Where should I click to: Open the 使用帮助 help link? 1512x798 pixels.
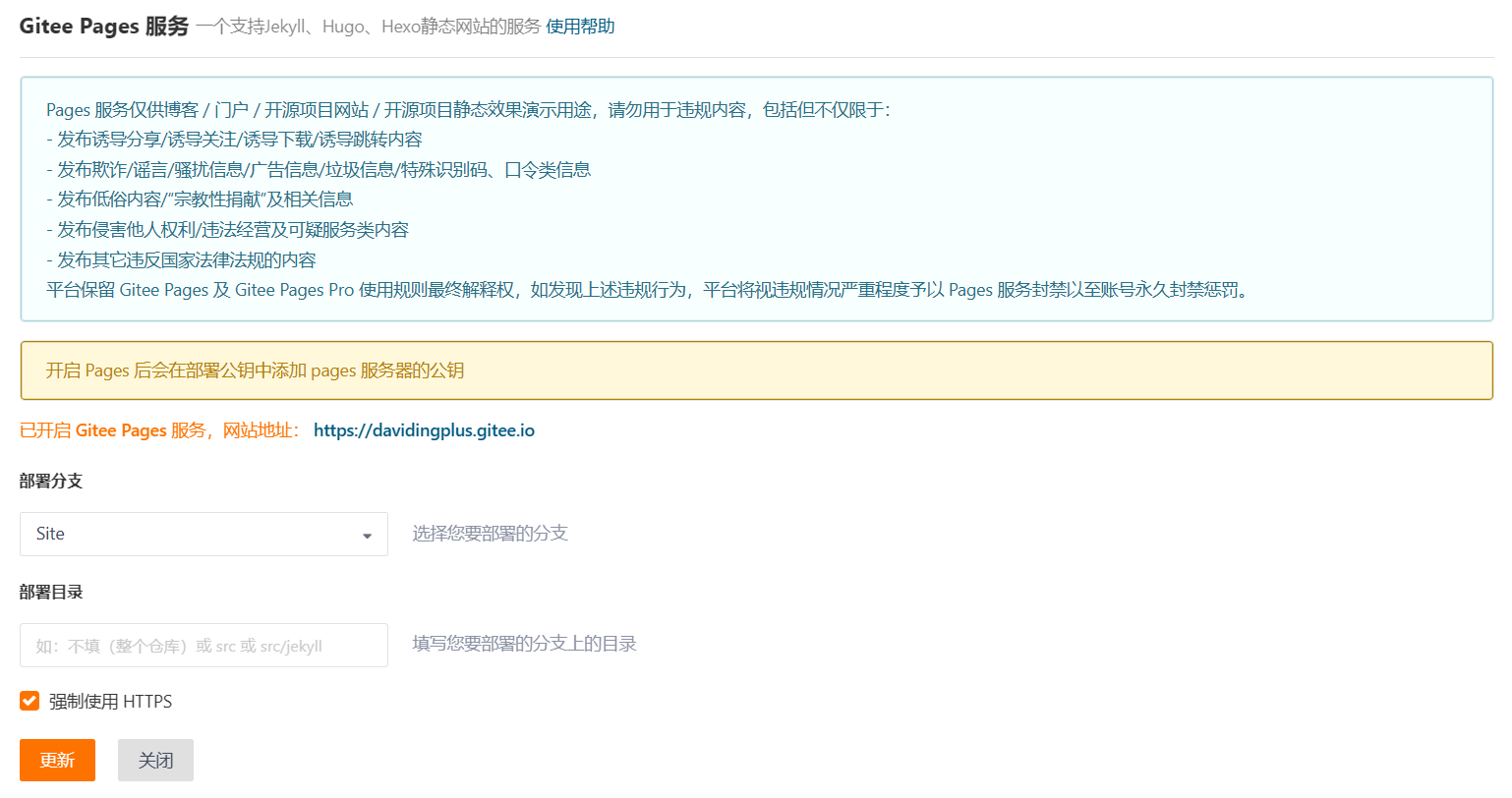point(580,27)
